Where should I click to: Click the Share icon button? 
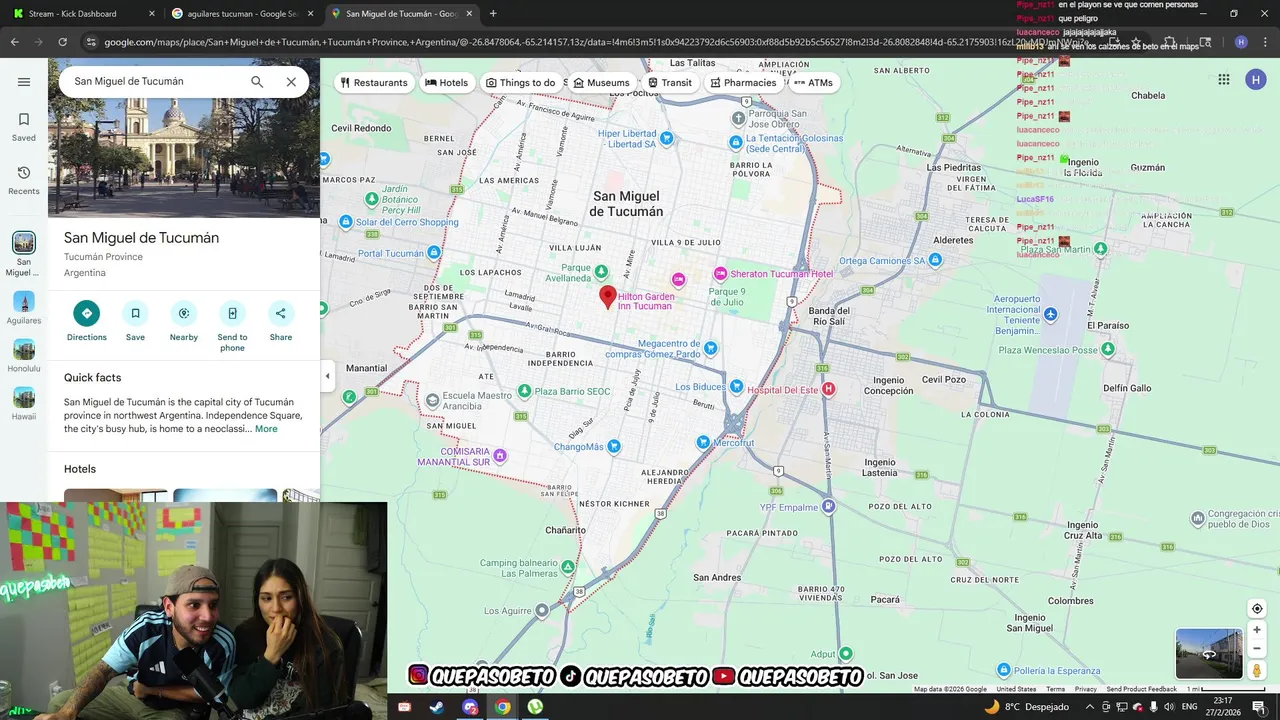pos(281,313)
